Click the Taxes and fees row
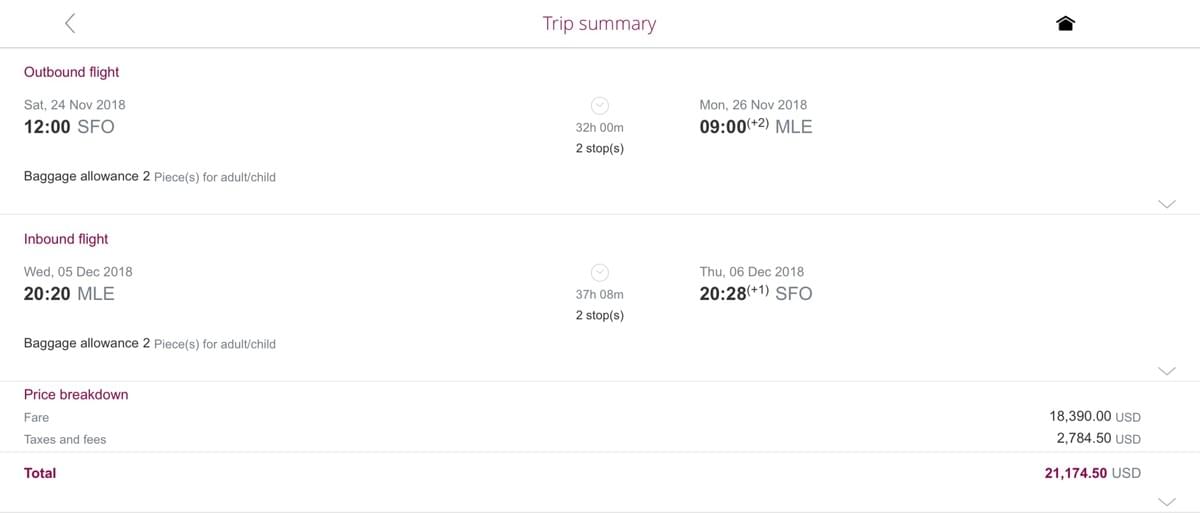 coord(582,439)
